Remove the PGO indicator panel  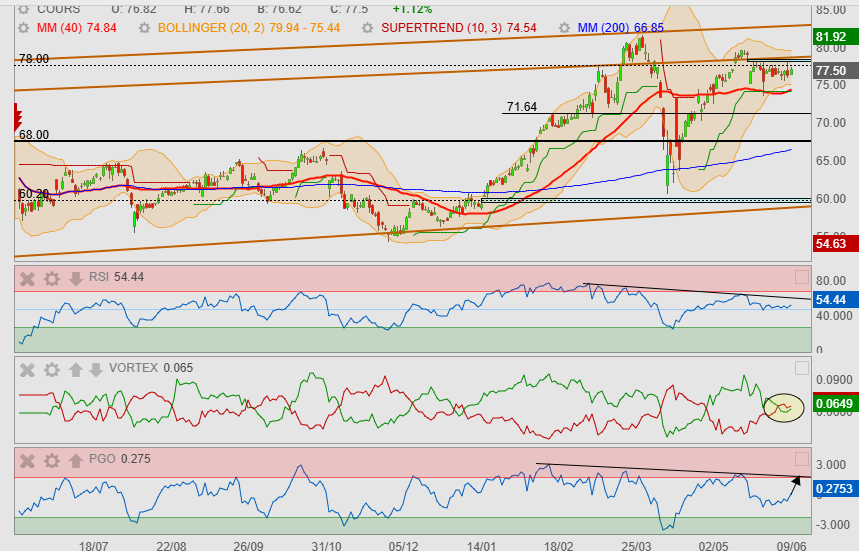tap(27, 461)
